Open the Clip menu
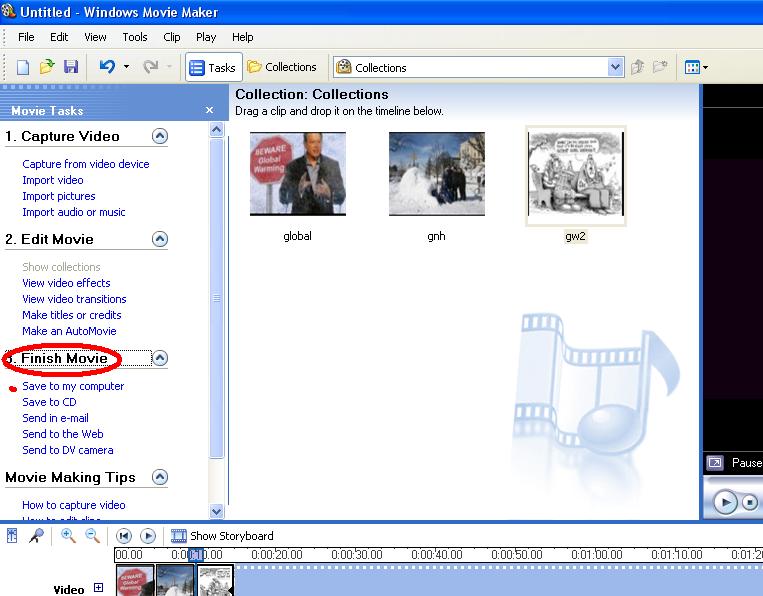The height and width of the screenshot is (596, 763). point(172,37)
